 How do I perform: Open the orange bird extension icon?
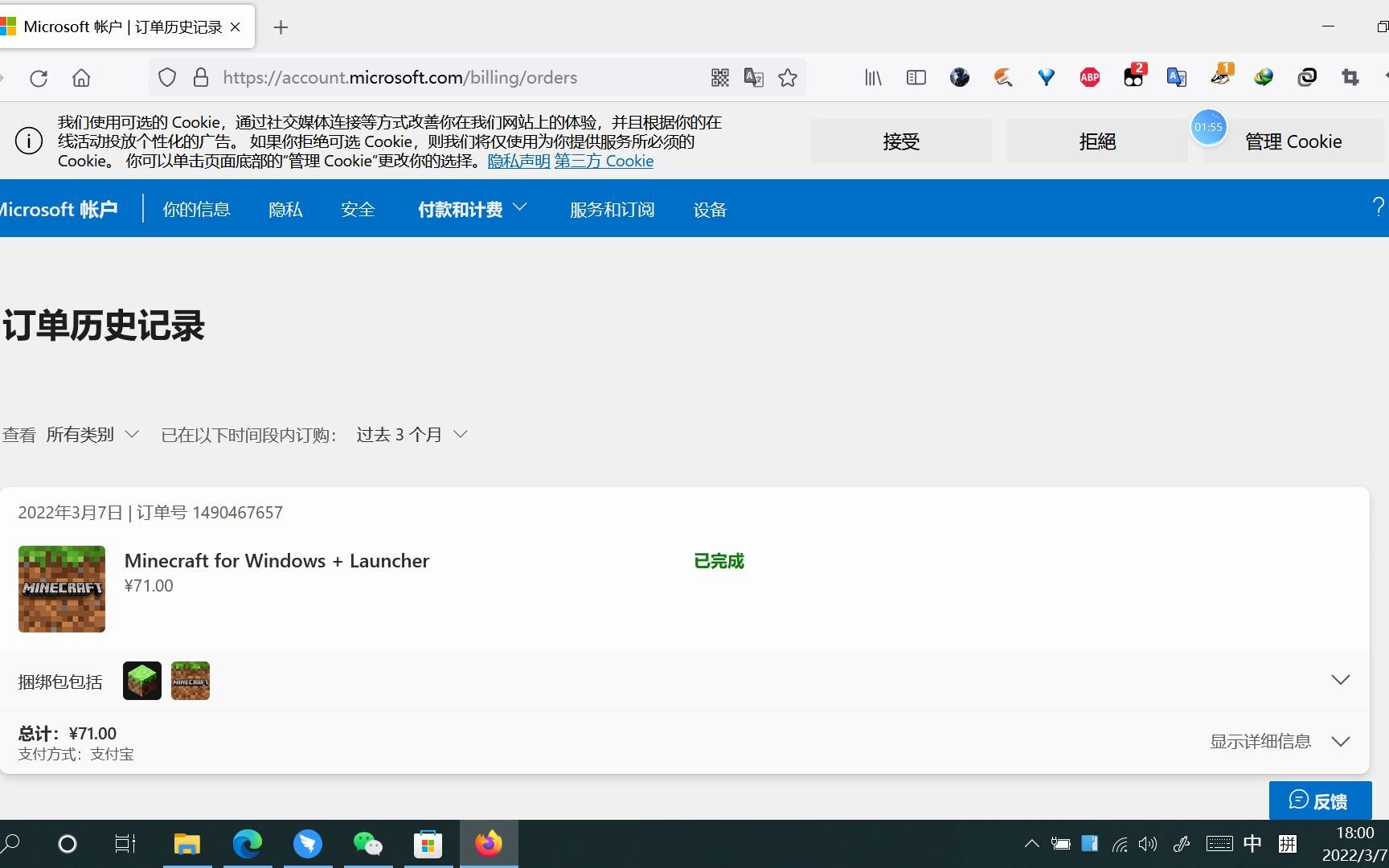click(1003, 78)
